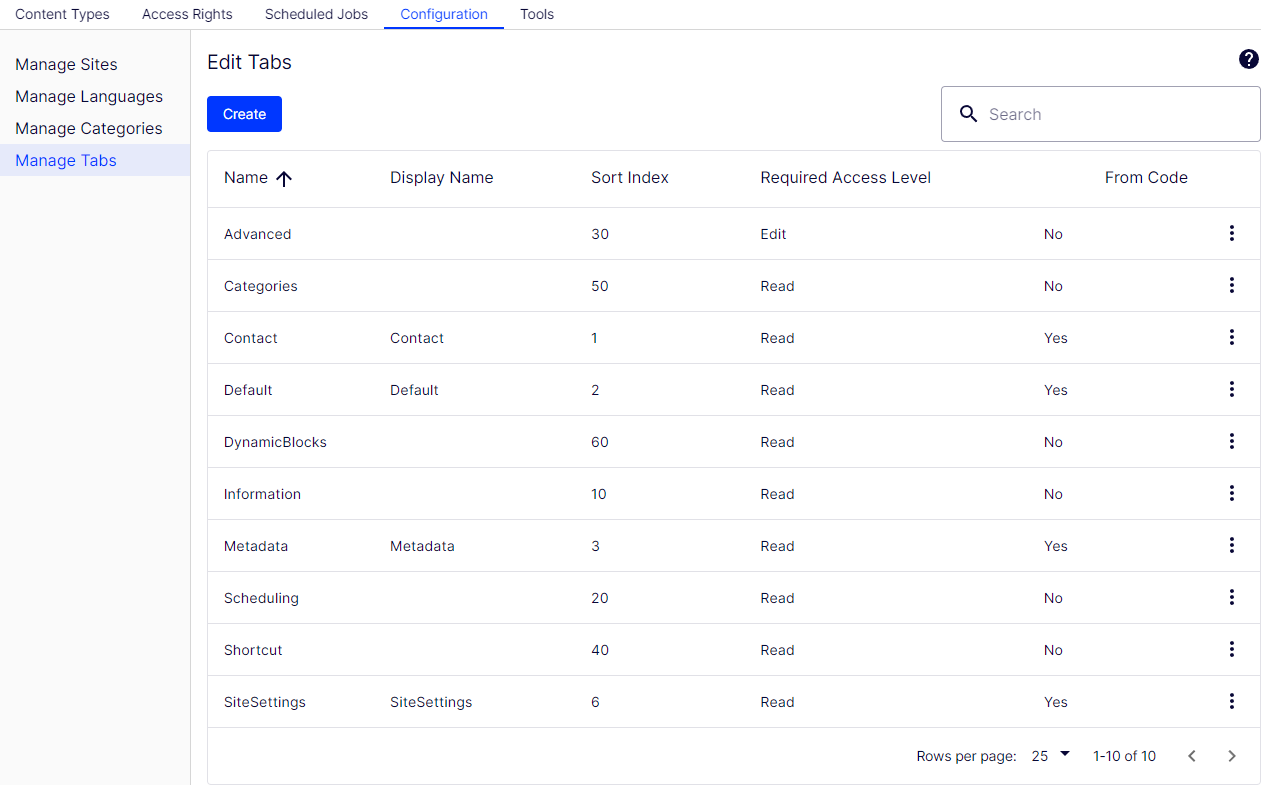Switch to Content Types tab

click(x=62, y=14)
